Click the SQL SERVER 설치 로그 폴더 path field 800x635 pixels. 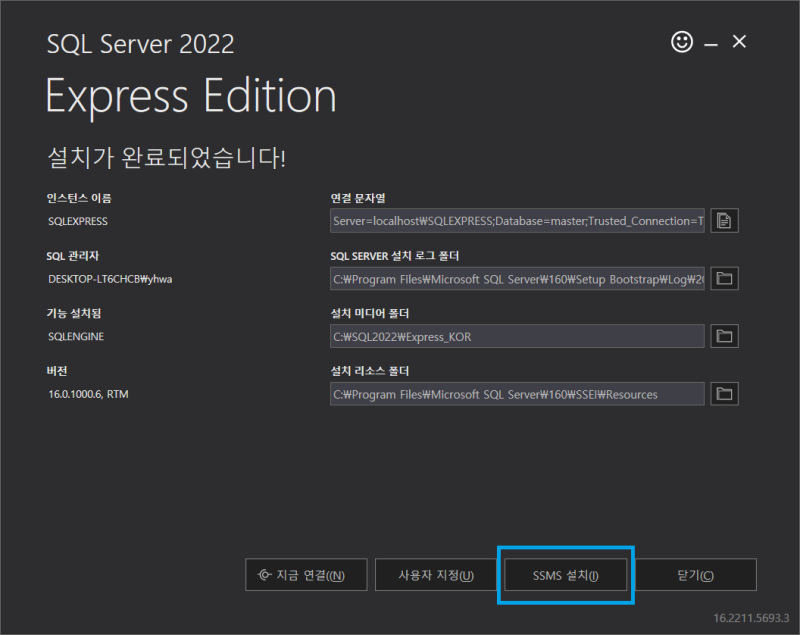click(x=517, y=279)
